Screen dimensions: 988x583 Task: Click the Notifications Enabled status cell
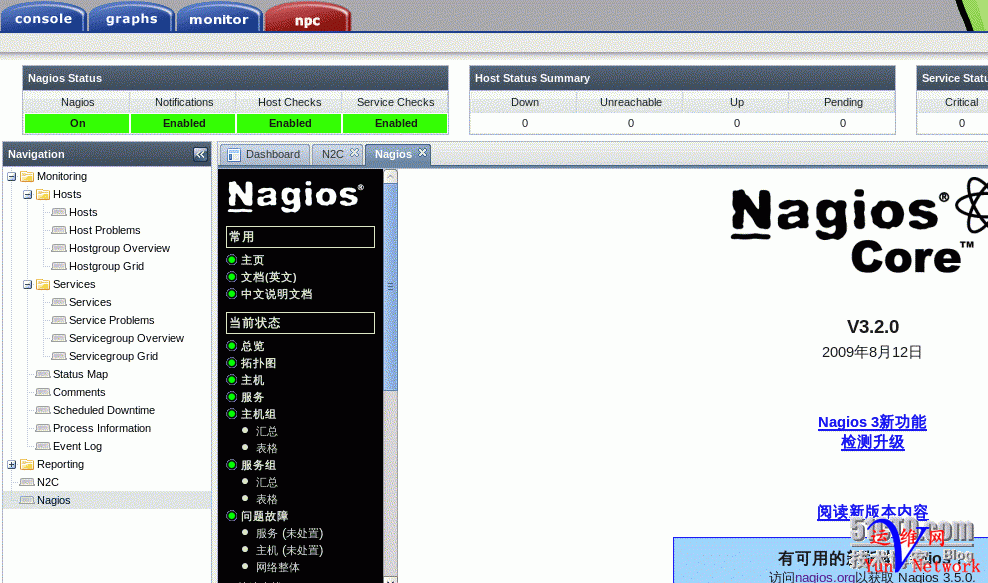coord(184,124)
